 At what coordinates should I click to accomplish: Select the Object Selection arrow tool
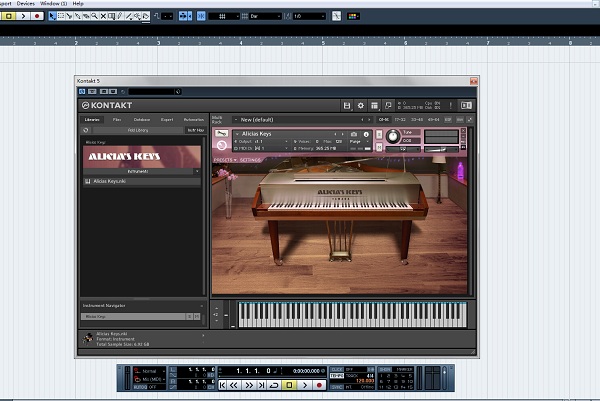point(52,16)
